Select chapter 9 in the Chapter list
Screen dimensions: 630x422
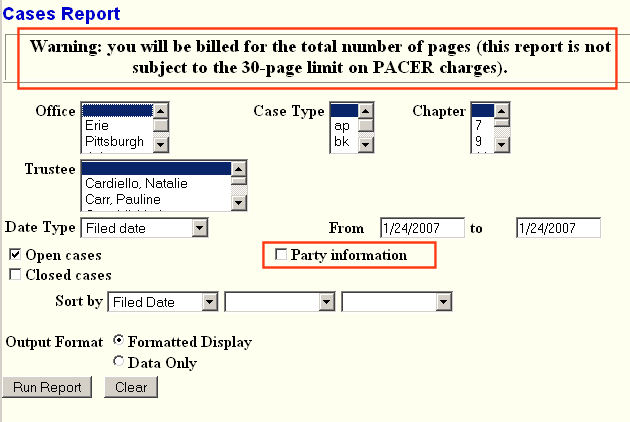(483, 141)
